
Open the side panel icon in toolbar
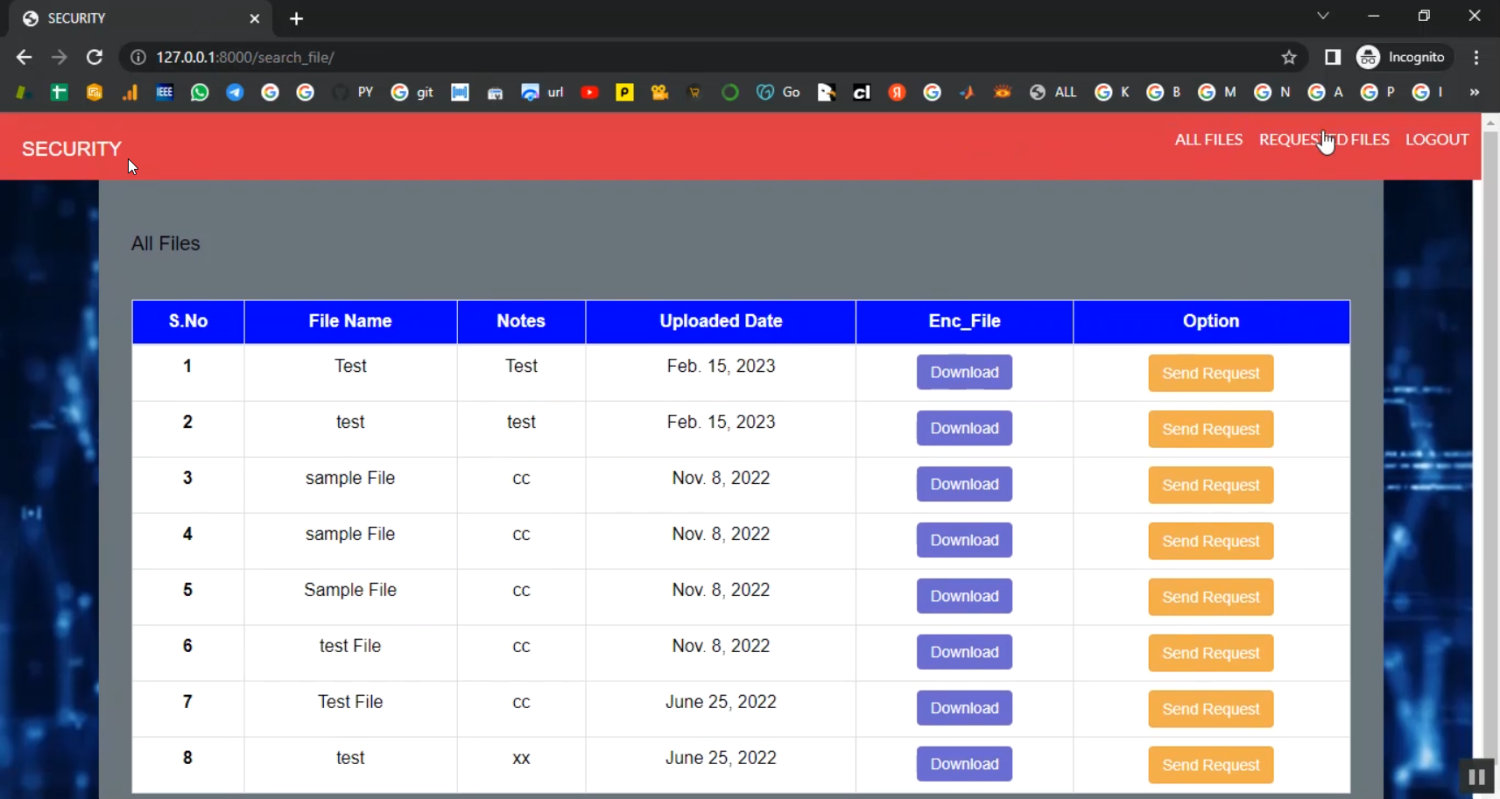pyautogui.click(x=1332, y=57)
